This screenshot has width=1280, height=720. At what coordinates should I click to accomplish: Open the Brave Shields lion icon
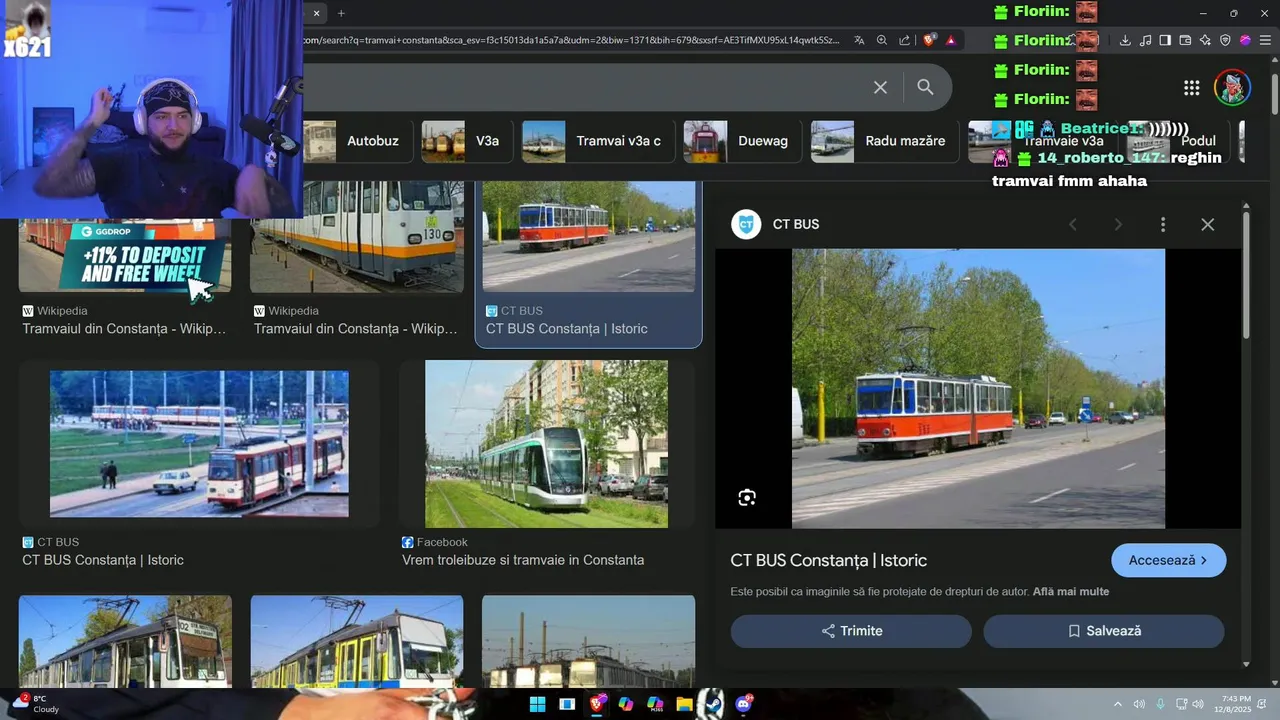(930, 40)
